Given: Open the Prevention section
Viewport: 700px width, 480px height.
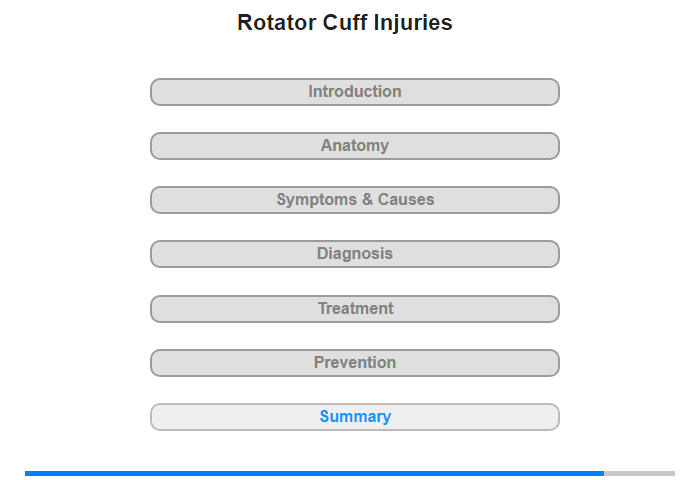Looking at the screenshot, I should (354, 363).
